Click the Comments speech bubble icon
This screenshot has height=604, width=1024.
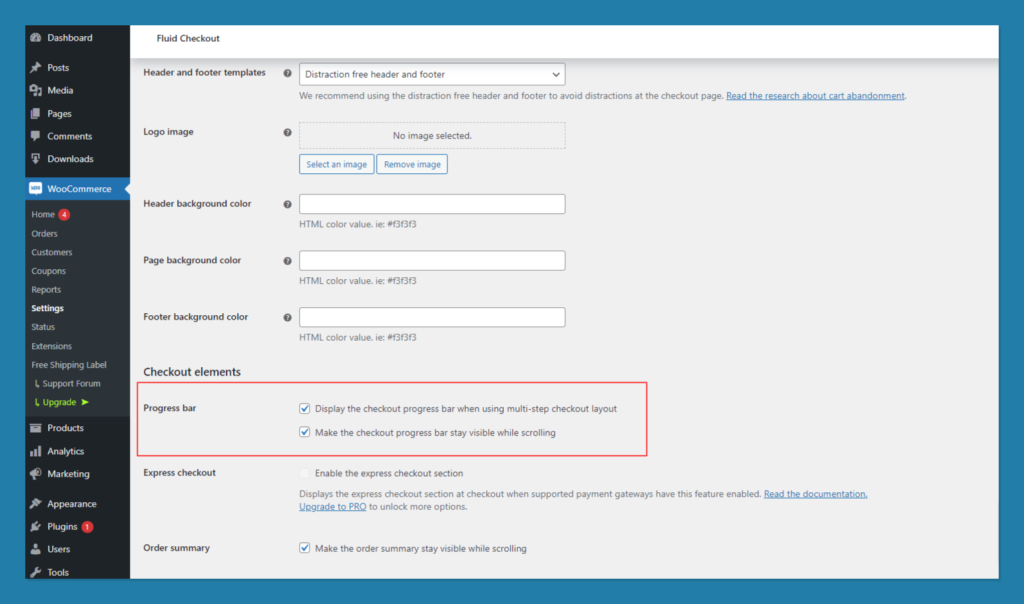(x=36, y=136)
